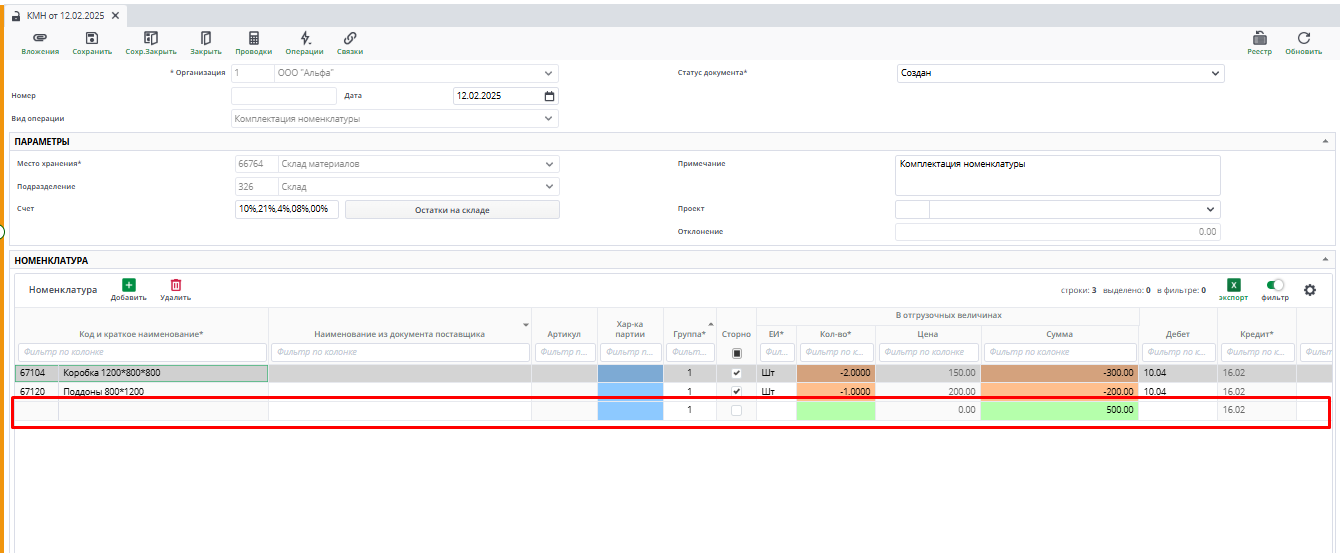The width and height of the screenshot is (1340, 553).
Task: Expand the Вид операции dropdown
Action: click(549, 118)
